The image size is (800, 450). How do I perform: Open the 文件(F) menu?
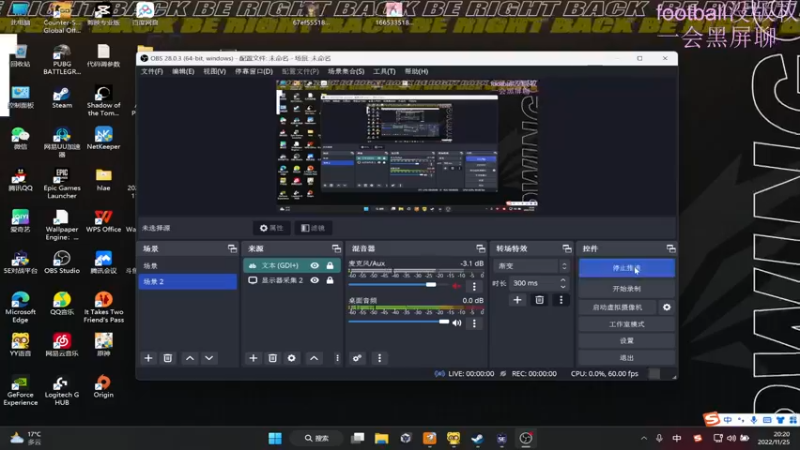(152, 71)
